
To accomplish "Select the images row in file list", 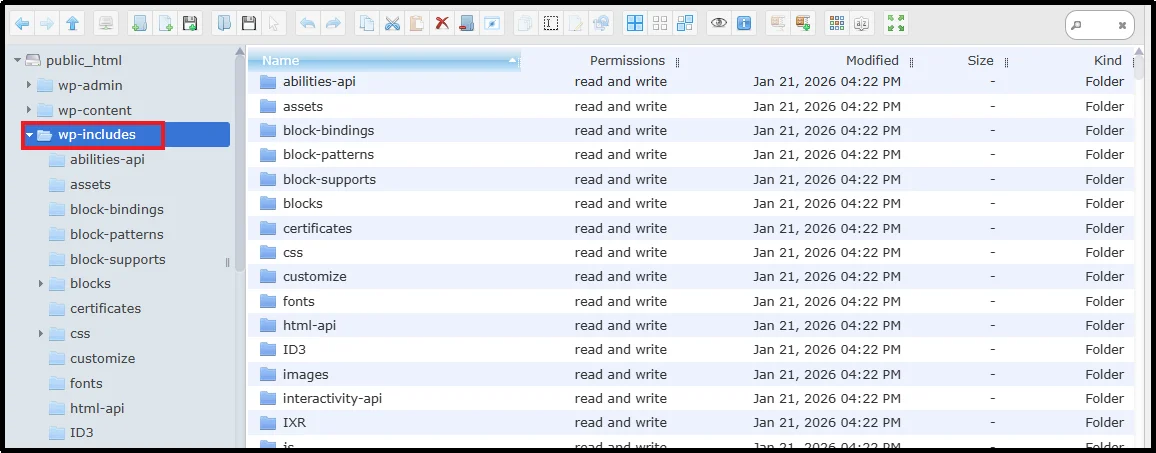I will click(x=692, y=374).
